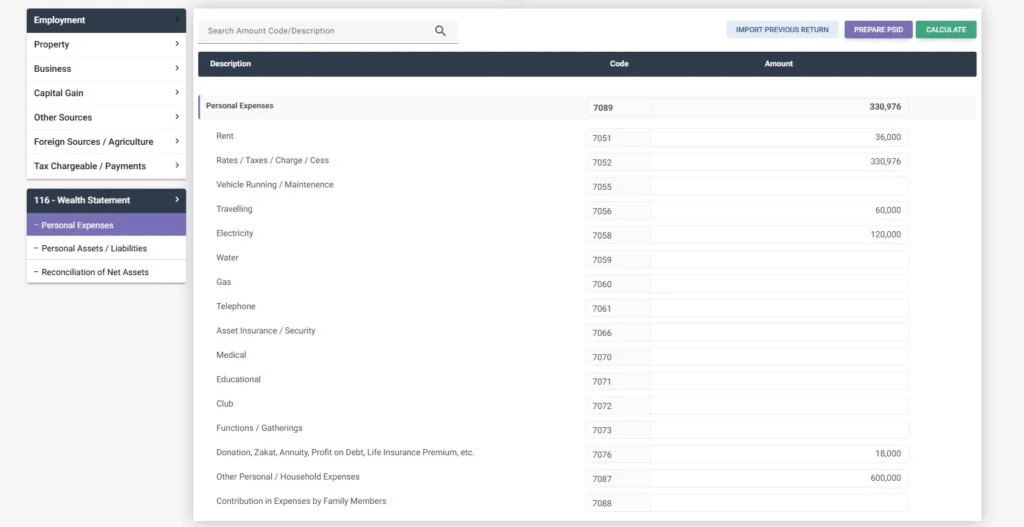Click the Telephone description label

tap(236, 306)
